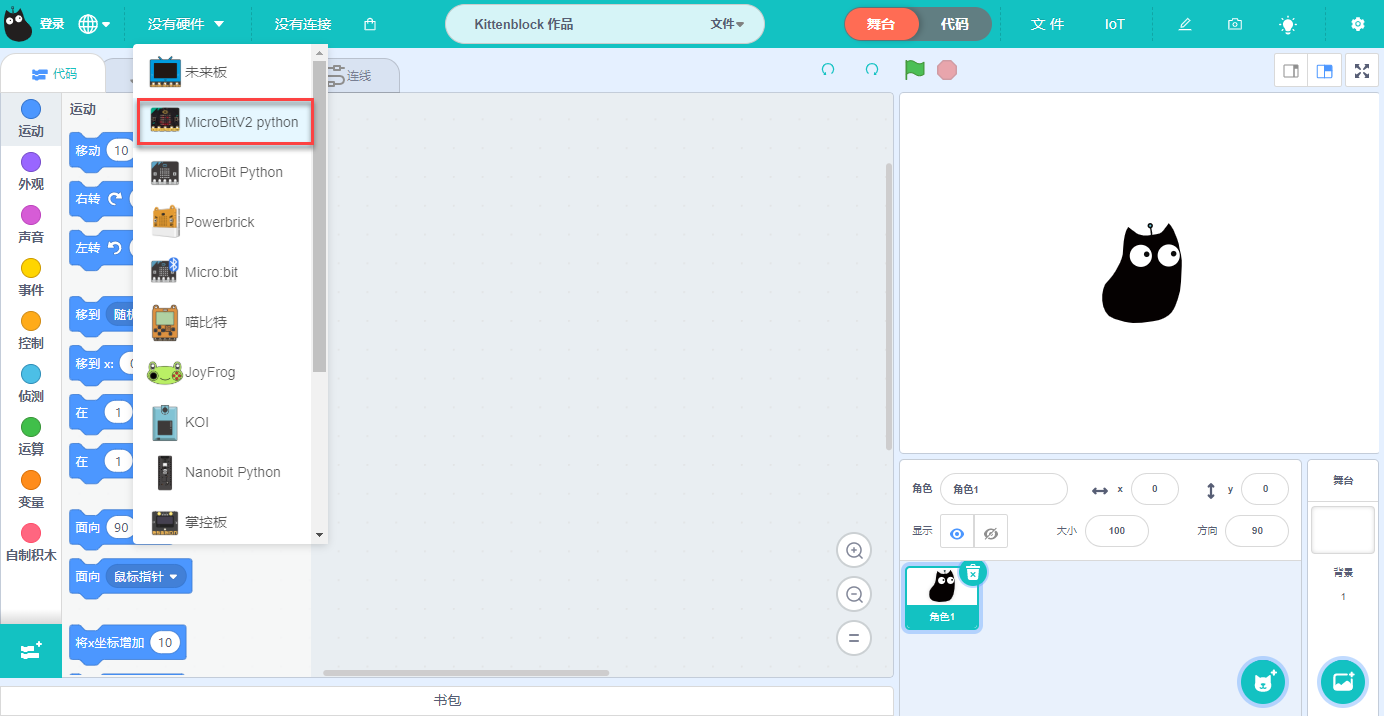Screen dimensions: 1384x716
Task: Choose 喵比特 from hardware list
Action: tap(223, 322)
